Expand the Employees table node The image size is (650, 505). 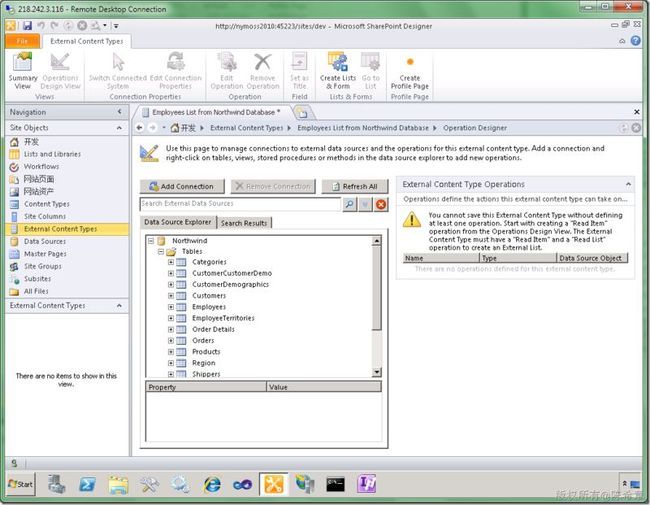[170, 307]
